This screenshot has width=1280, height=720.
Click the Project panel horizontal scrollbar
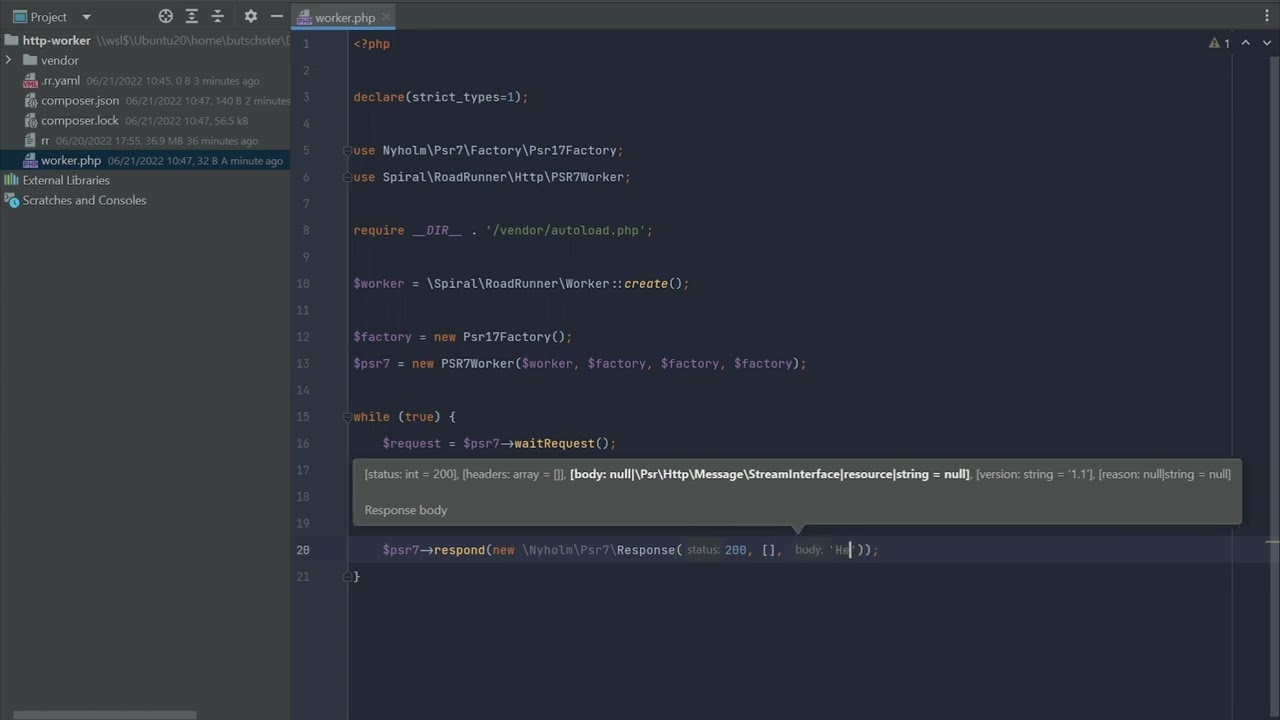click(104, 714)
